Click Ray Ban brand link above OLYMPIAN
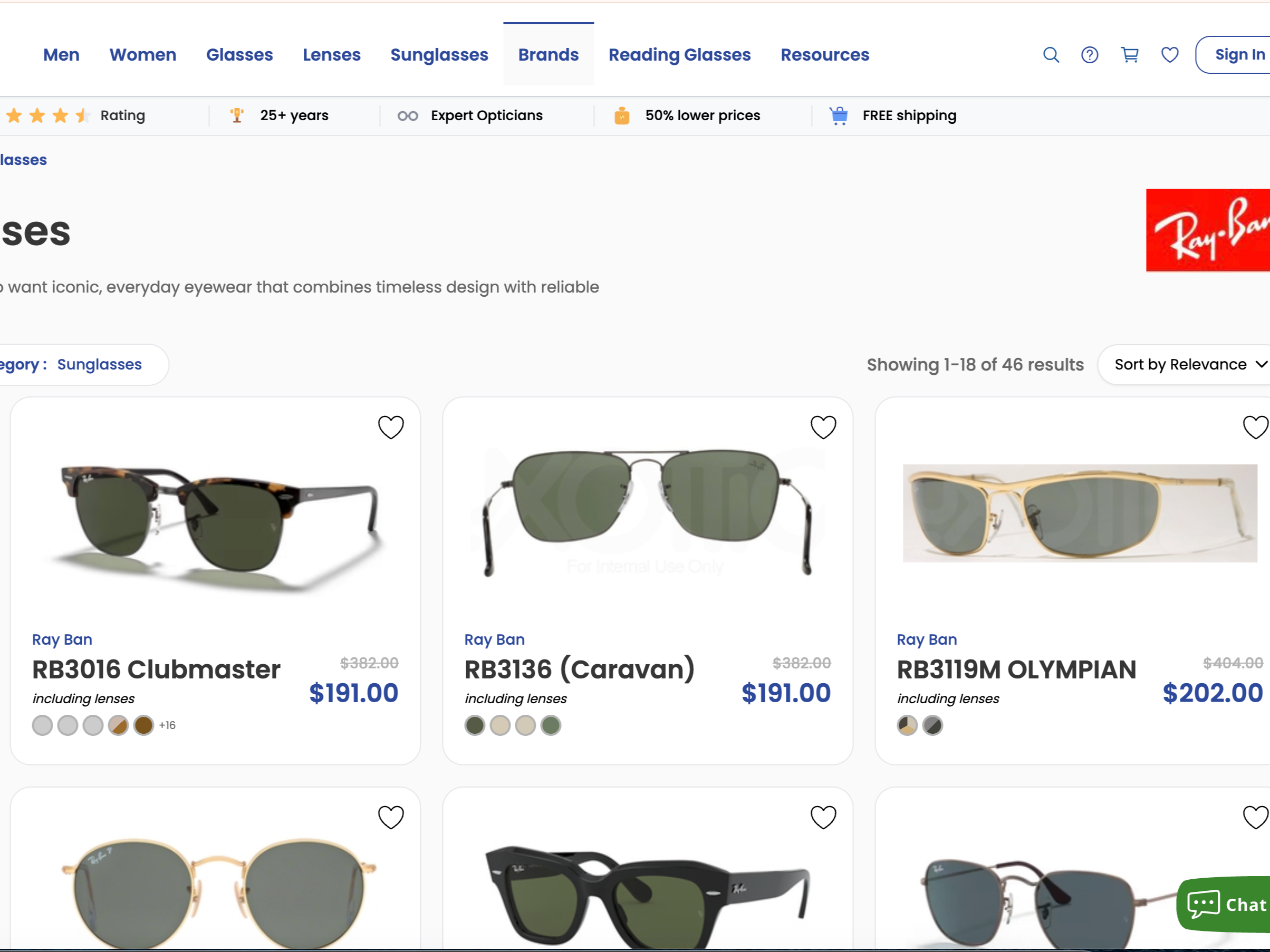This screenshot has width=1270, height=952. point(927,639)
